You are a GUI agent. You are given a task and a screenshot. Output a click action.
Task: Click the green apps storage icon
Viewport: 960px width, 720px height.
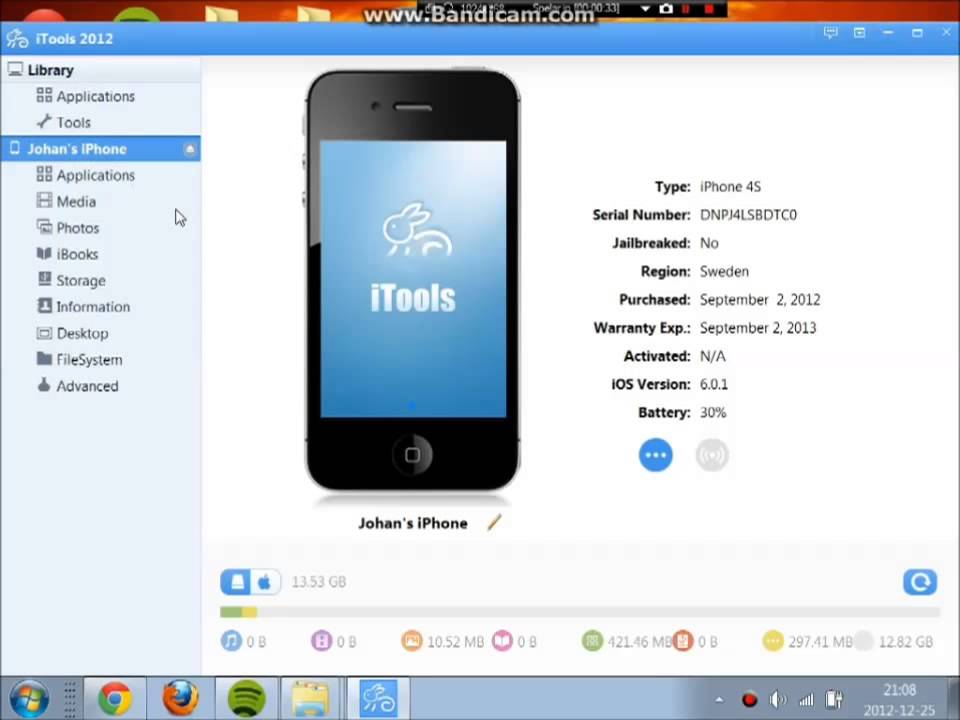click(592, 641)
